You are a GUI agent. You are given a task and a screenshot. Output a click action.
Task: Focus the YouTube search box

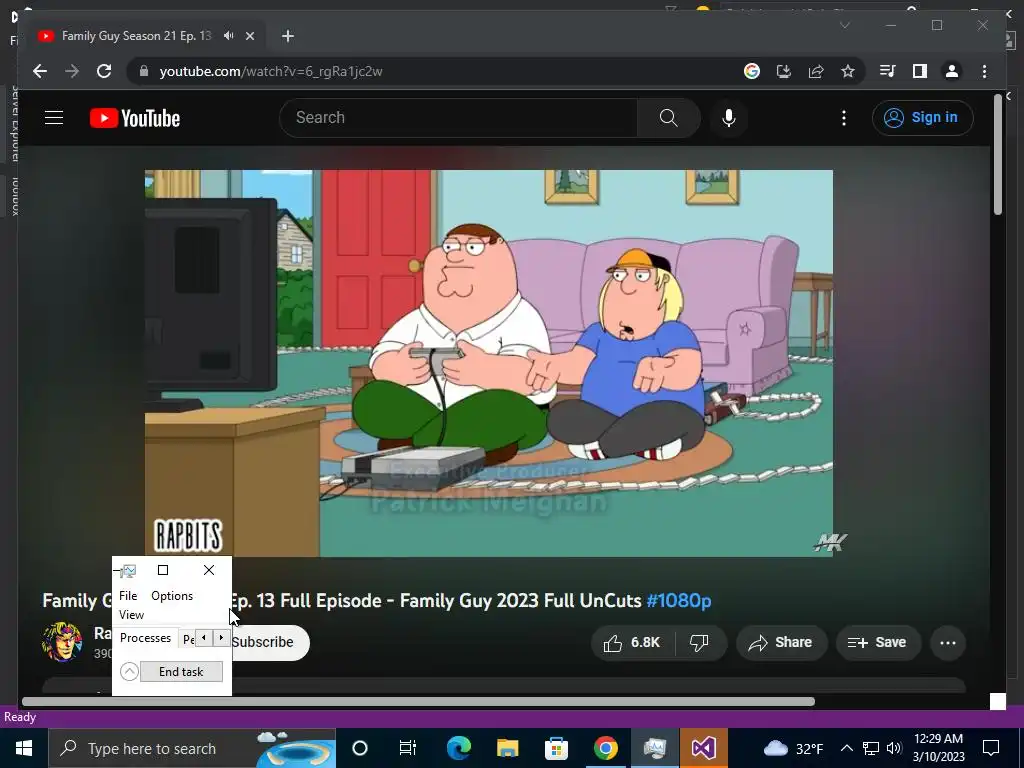[x=458, y=118]
